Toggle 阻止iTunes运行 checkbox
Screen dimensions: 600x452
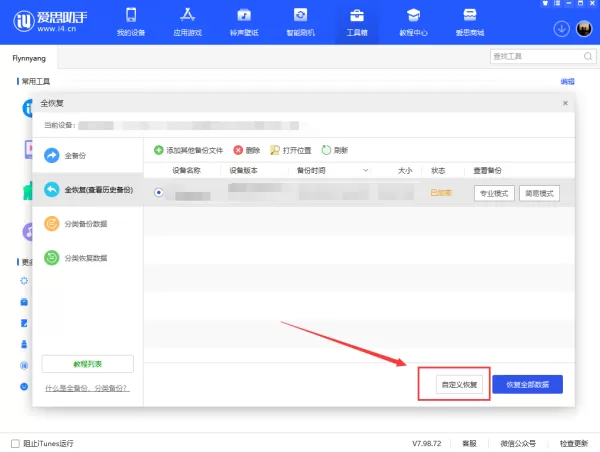pyautogui.click(x=15, y=444)
